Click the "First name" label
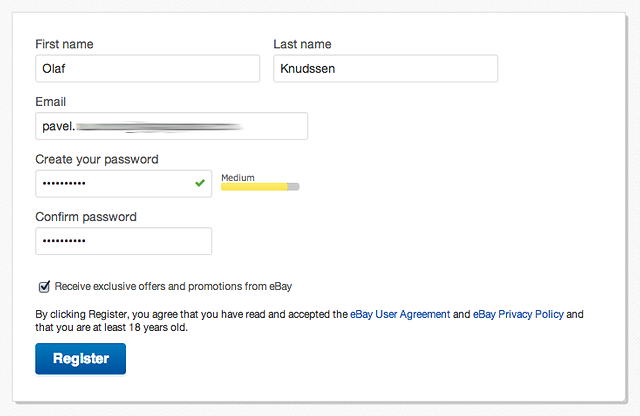 (64, 44)
